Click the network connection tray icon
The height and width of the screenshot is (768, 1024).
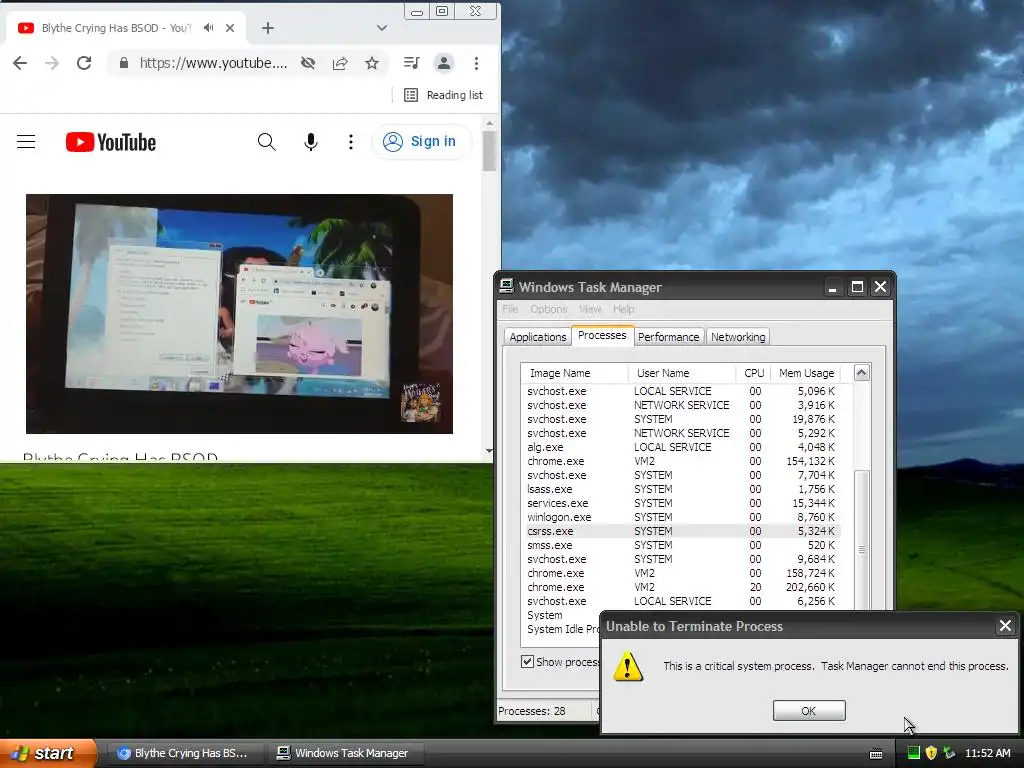click(x=950, y=753)
